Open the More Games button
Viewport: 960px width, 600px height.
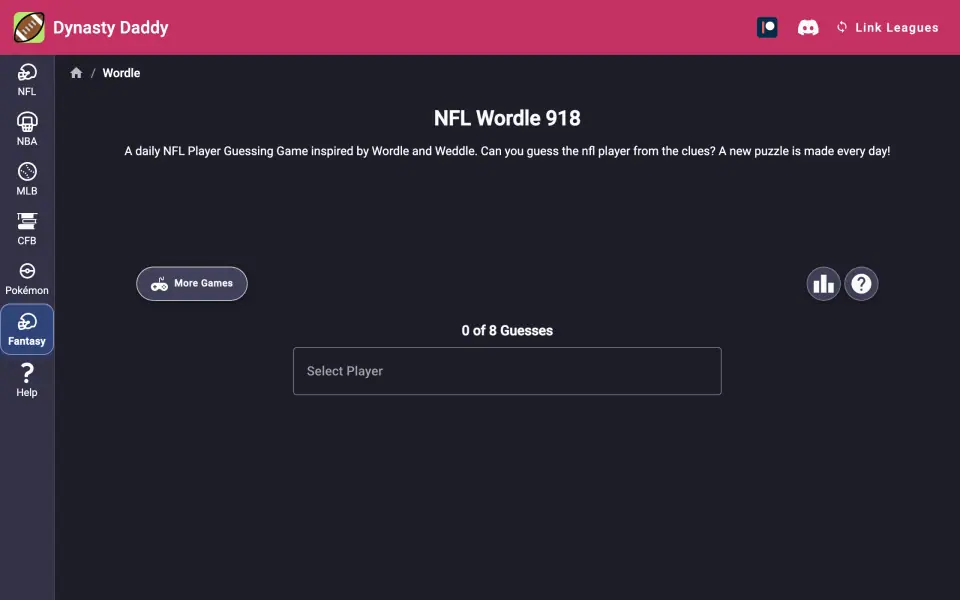(x=192, y=283)
